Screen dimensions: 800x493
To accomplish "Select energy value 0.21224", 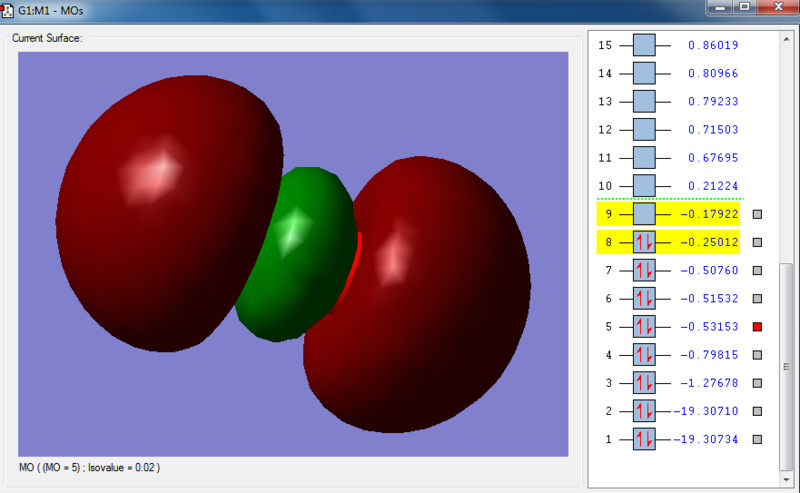I will click(x=713, y=186).
